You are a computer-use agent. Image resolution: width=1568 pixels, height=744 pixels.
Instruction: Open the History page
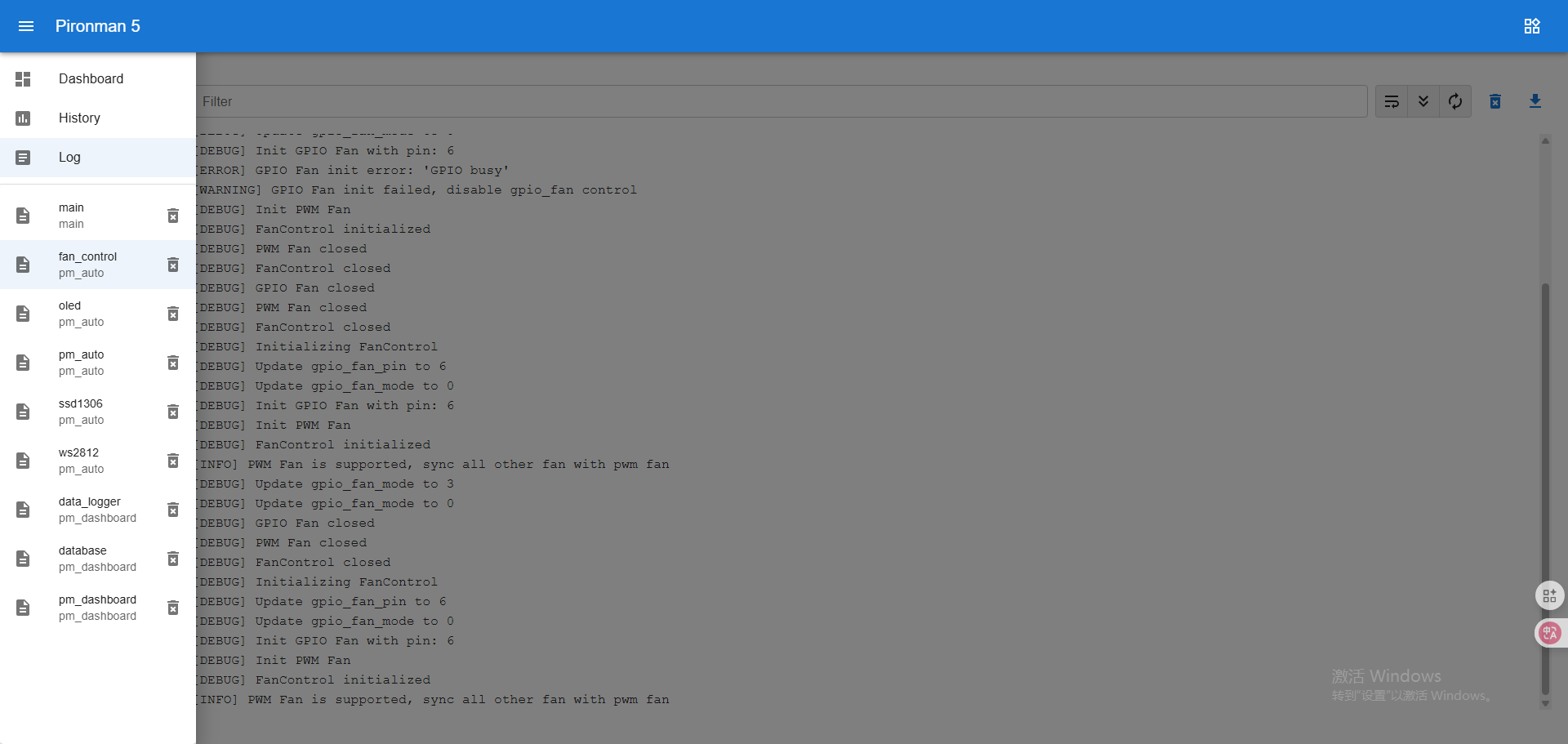(x=98, y=118)
